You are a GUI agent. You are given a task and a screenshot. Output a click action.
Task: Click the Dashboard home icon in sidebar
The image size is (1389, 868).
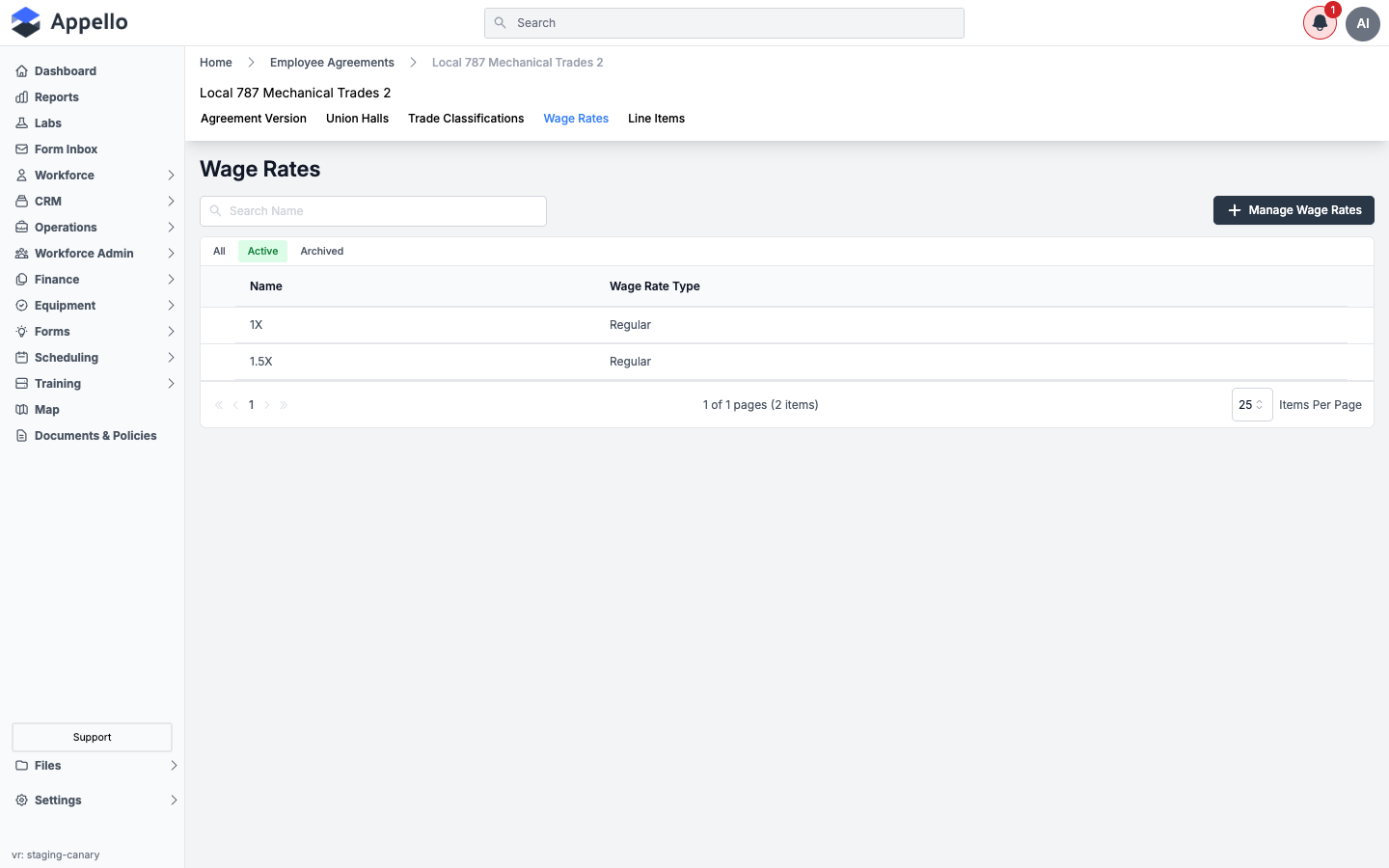point(21,71)
